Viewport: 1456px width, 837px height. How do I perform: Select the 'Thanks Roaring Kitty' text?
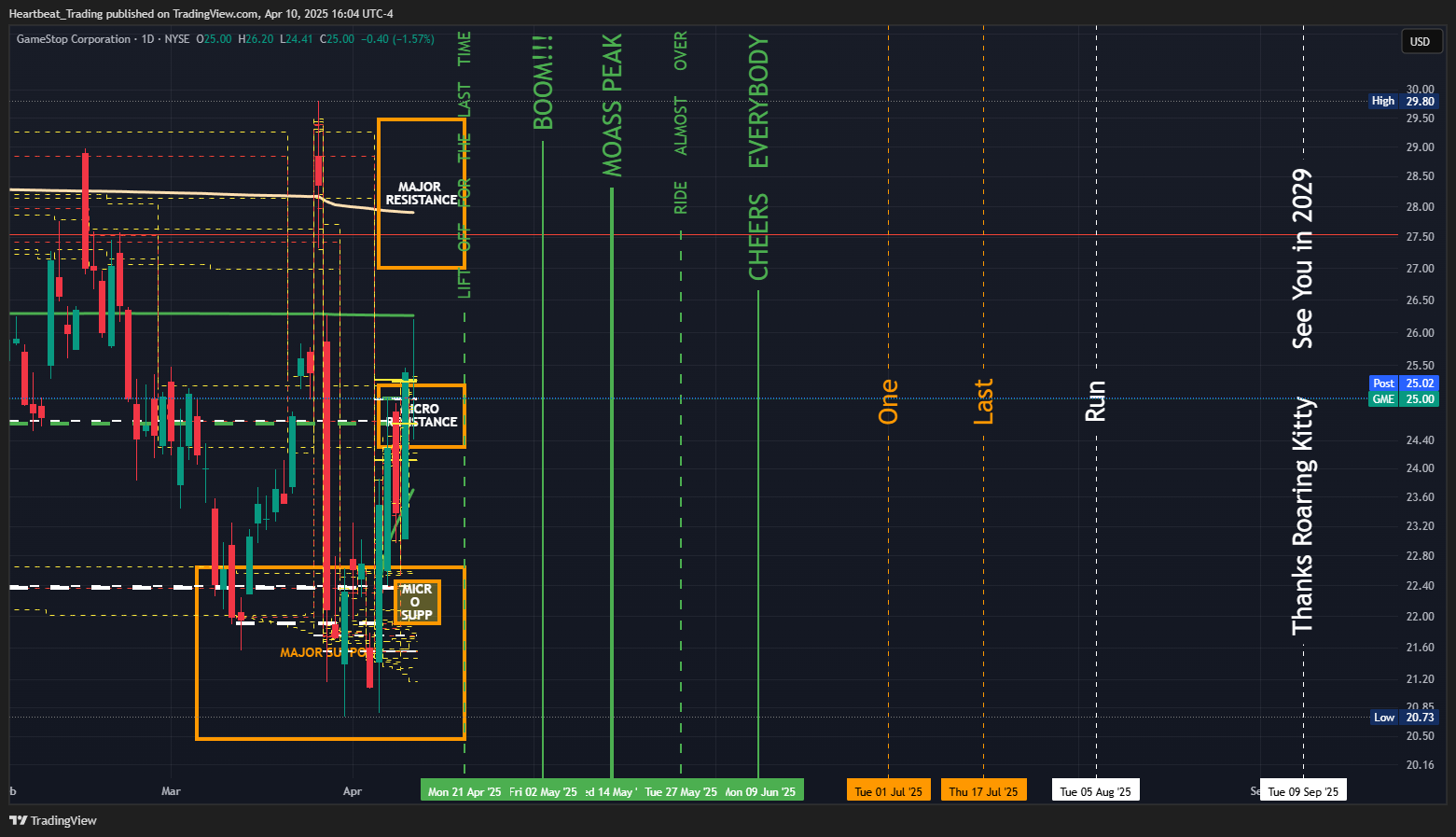1302,516
